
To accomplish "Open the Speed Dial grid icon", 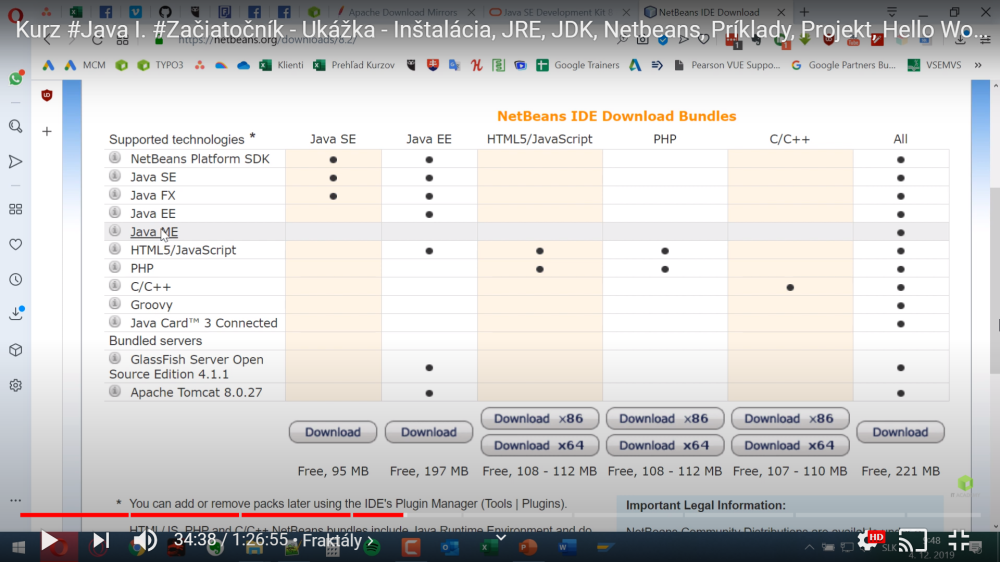I will pyautogui.click(x=15, y=209).
